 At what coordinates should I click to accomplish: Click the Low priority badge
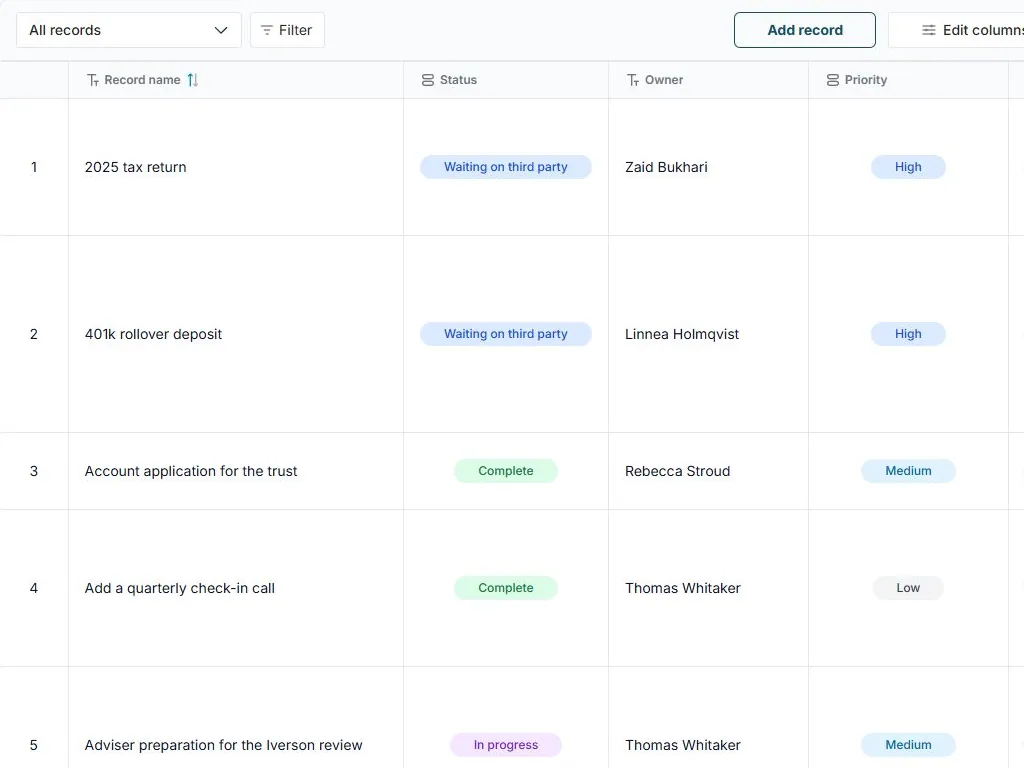click(908, 588)
